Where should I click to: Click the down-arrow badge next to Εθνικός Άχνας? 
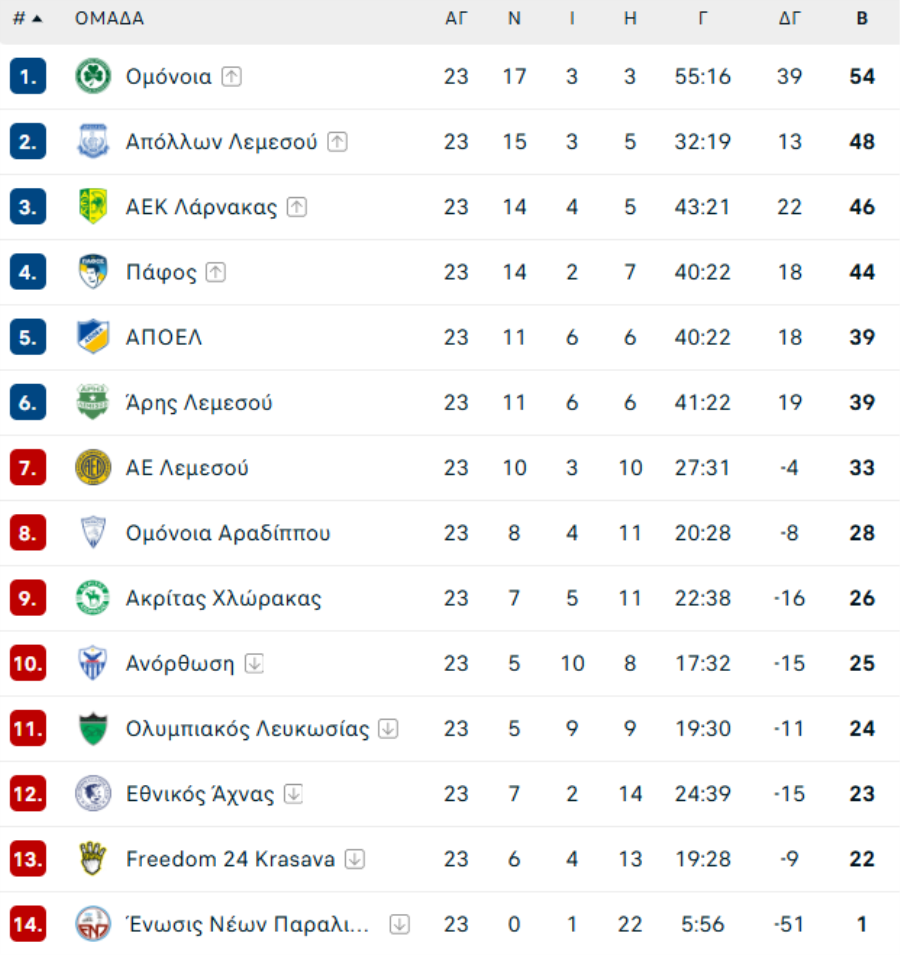point(293,794)
